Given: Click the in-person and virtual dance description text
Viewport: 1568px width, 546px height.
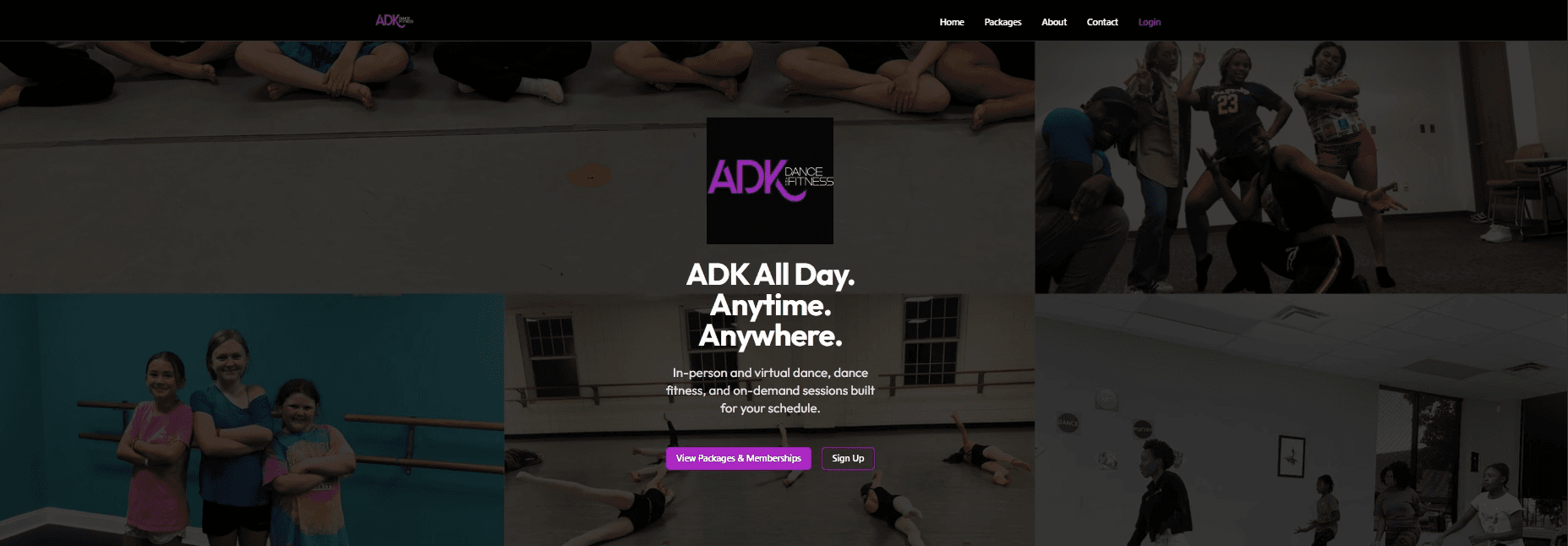Looking at the screenshot, I should pos(770,390).
